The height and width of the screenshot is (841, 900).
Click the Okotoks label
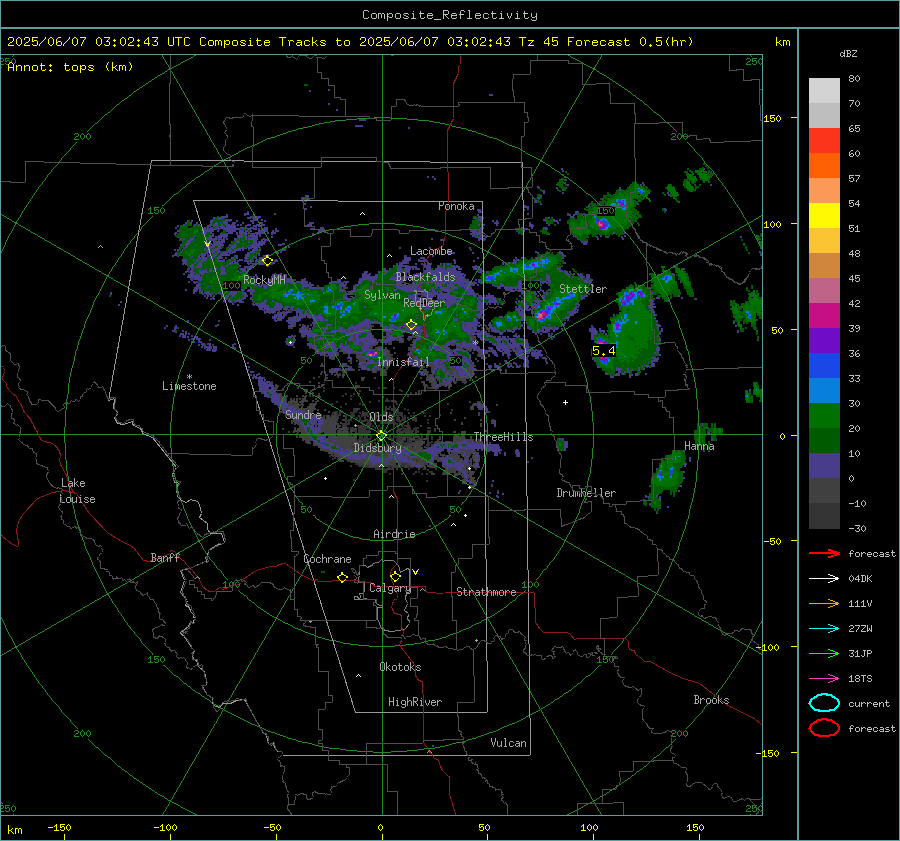400,667
